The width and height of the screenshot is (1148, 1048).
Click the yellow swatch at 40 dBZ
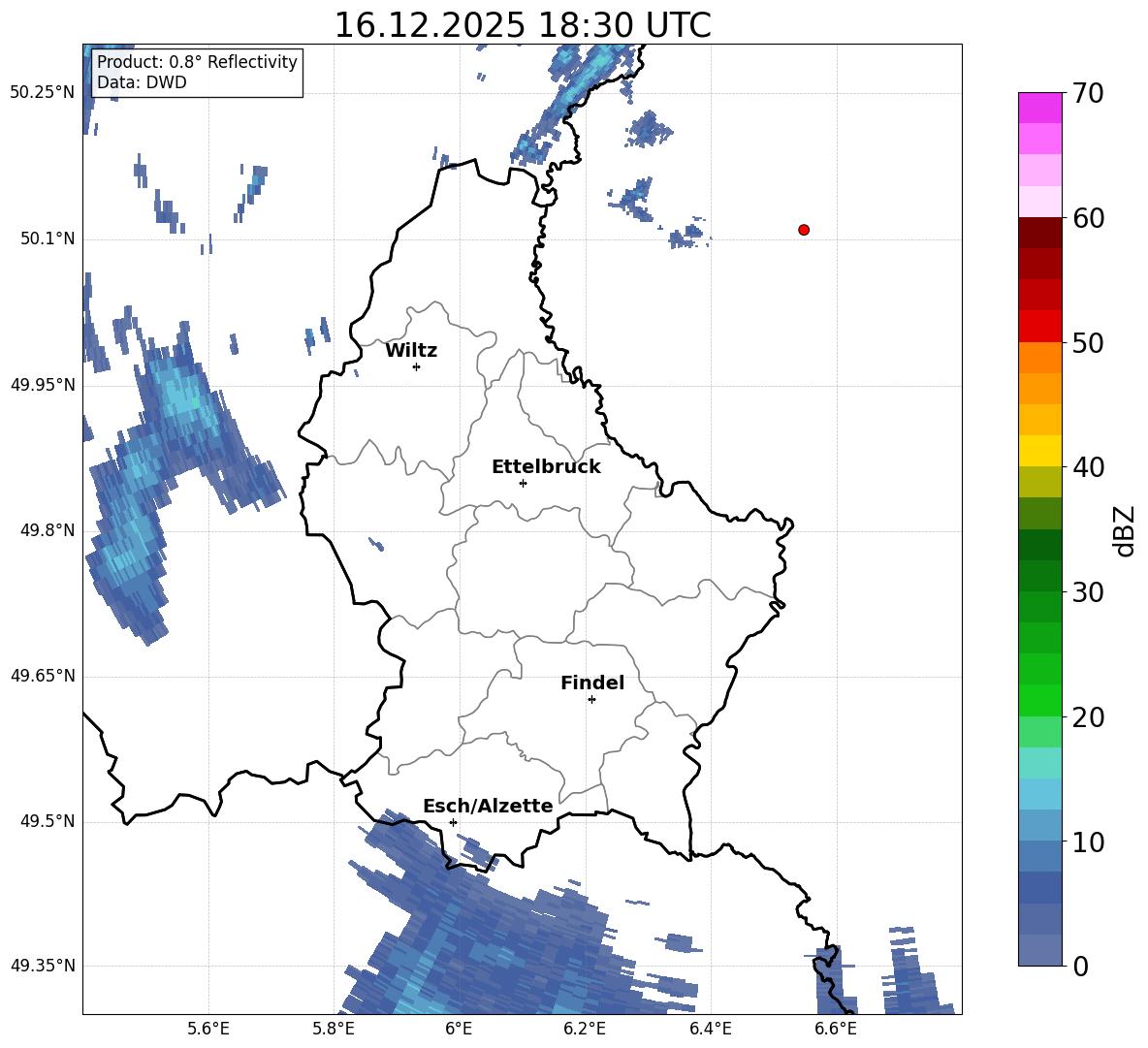click(x=1039, y=451)
